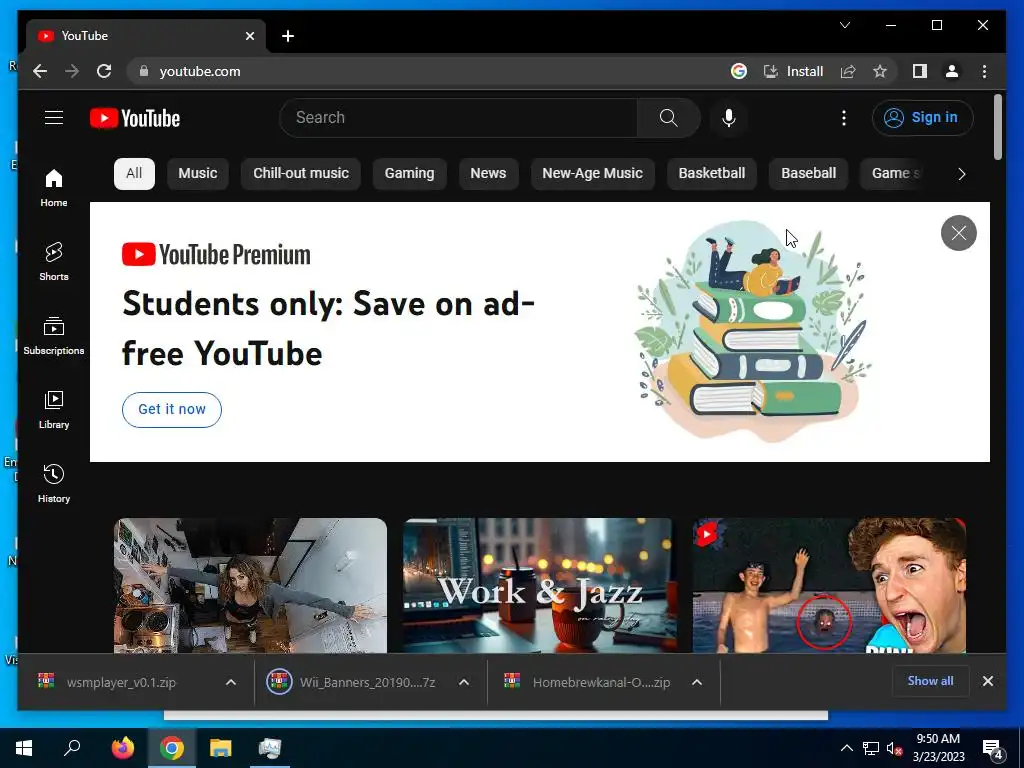Select the Baseball category chip
The width and height of the screenshot is (1024, 768).
pyautogui.click(x=808, y=173)
